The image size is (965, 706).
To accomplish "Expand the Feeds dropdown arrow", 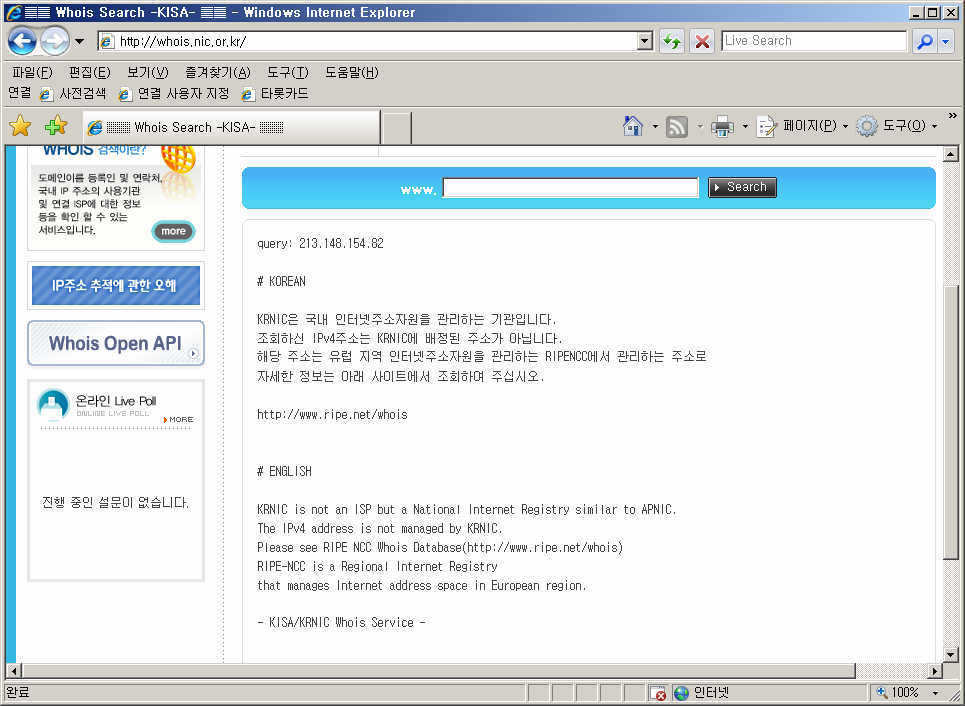I will (700, 127).
